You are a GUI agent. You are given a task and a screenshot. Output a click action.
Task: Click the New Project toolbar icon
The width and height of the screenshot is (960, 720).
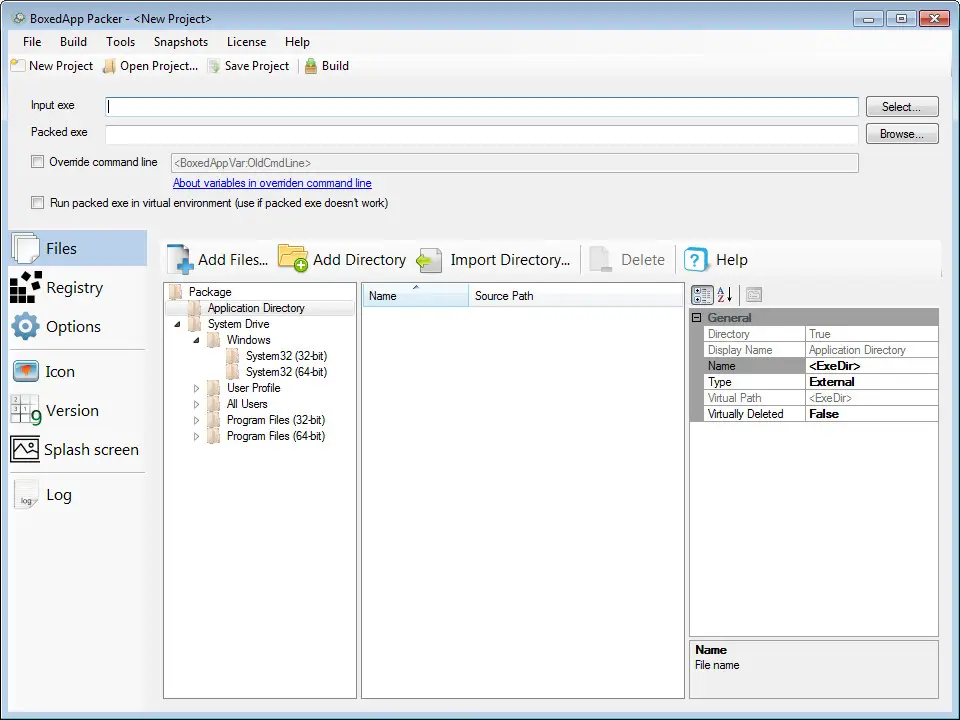(x=18, y=66)
